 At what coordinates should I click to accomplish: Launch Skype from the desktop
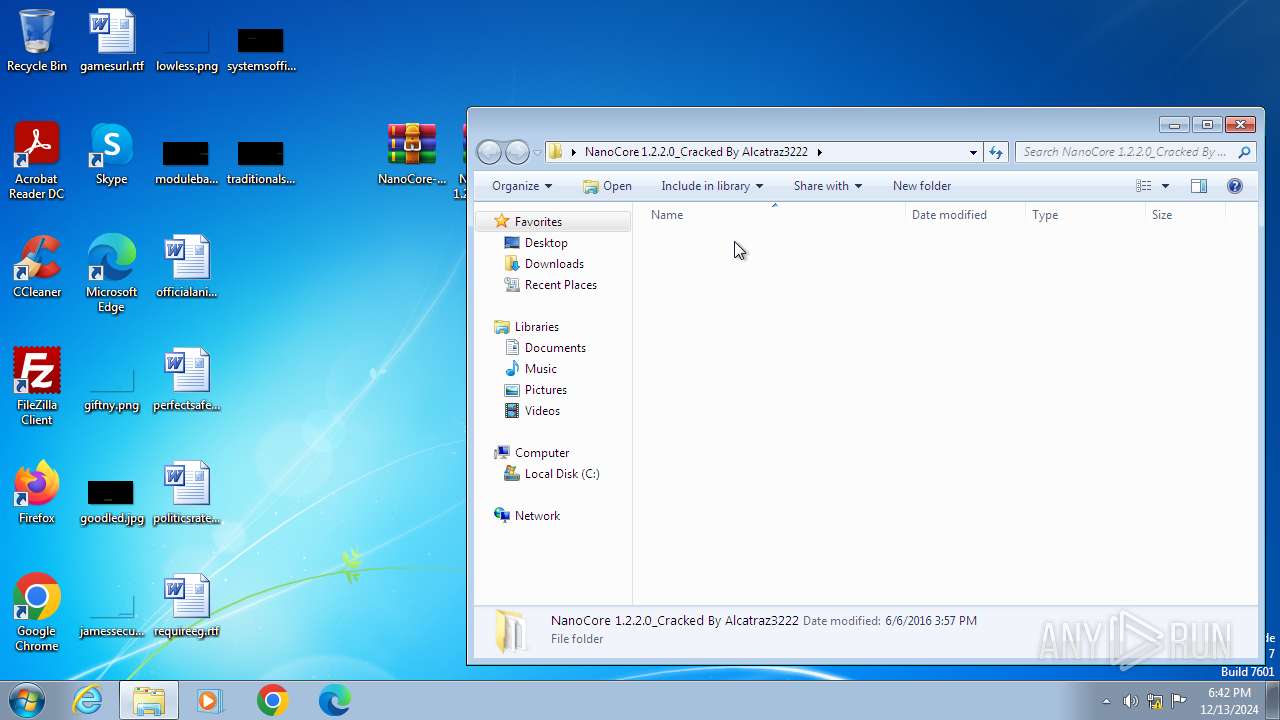(x=112, y=154)
